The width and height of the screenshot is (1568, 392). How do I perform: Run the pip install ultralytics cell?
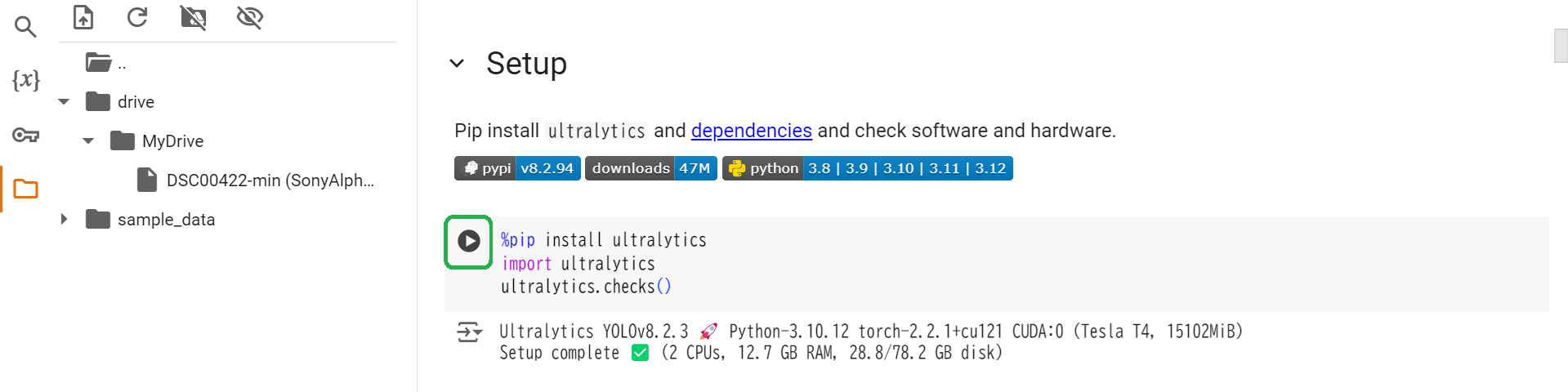click(x=468, y=241)
